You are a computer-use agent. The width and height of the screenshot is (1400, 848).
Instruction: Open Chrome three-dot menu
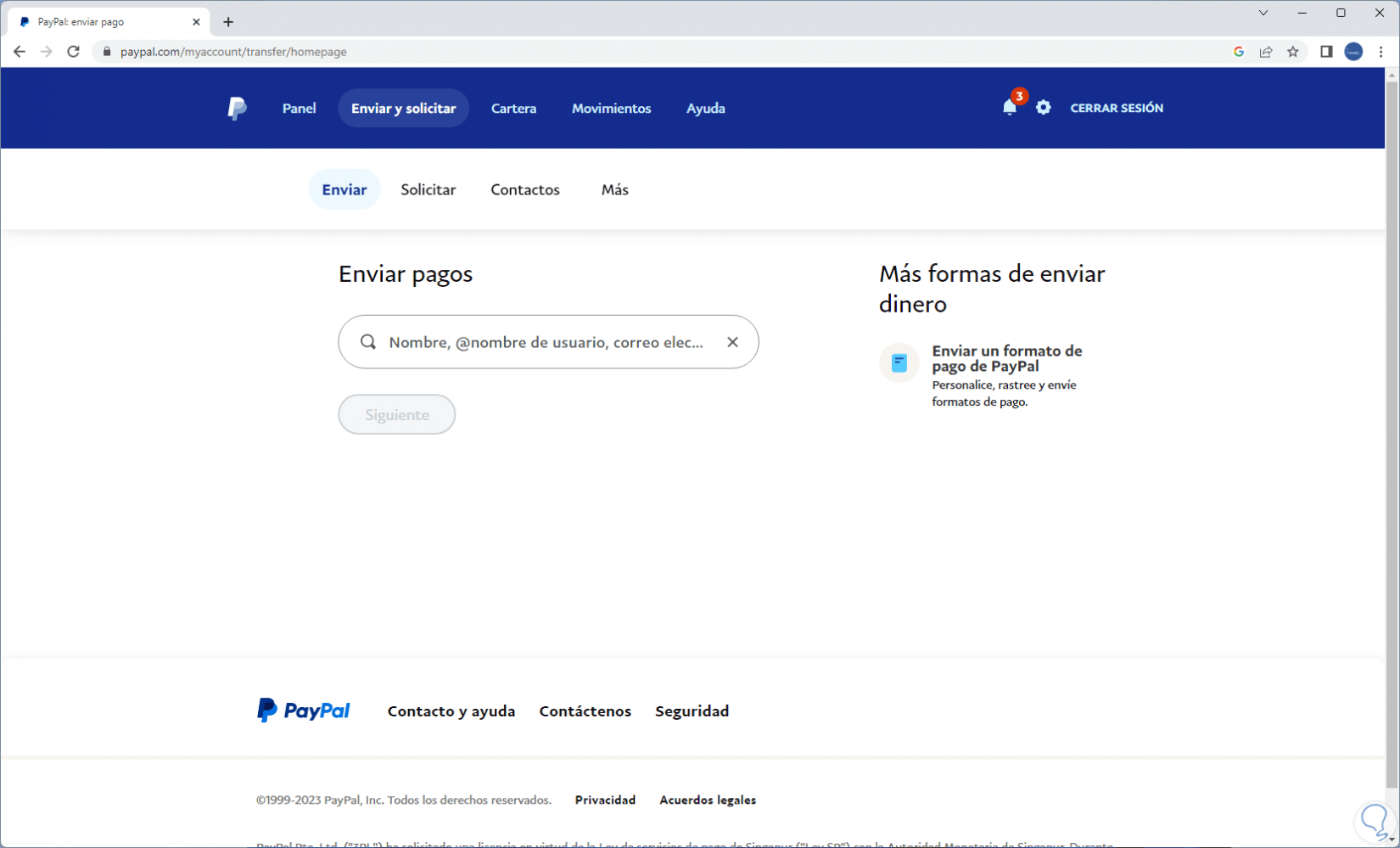pos(1381,52)
